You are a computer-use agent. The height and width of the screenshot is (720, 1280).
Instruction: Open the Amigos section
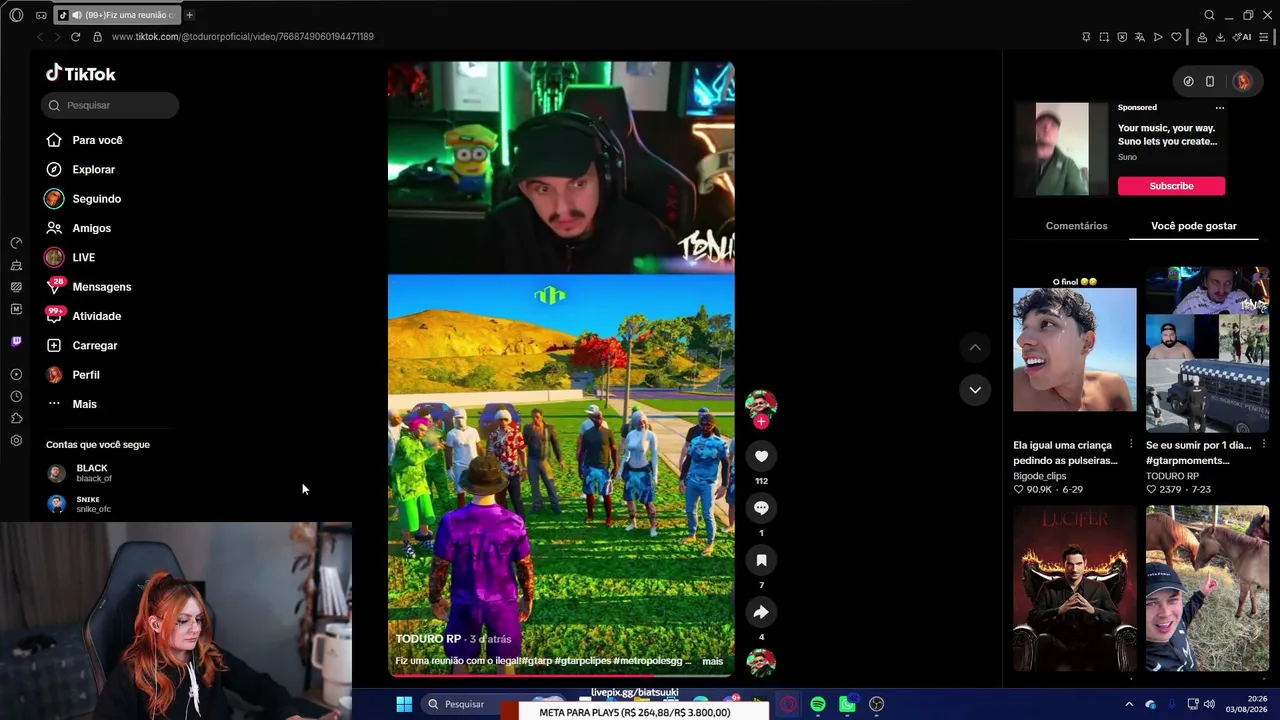(x=79, y=228)
